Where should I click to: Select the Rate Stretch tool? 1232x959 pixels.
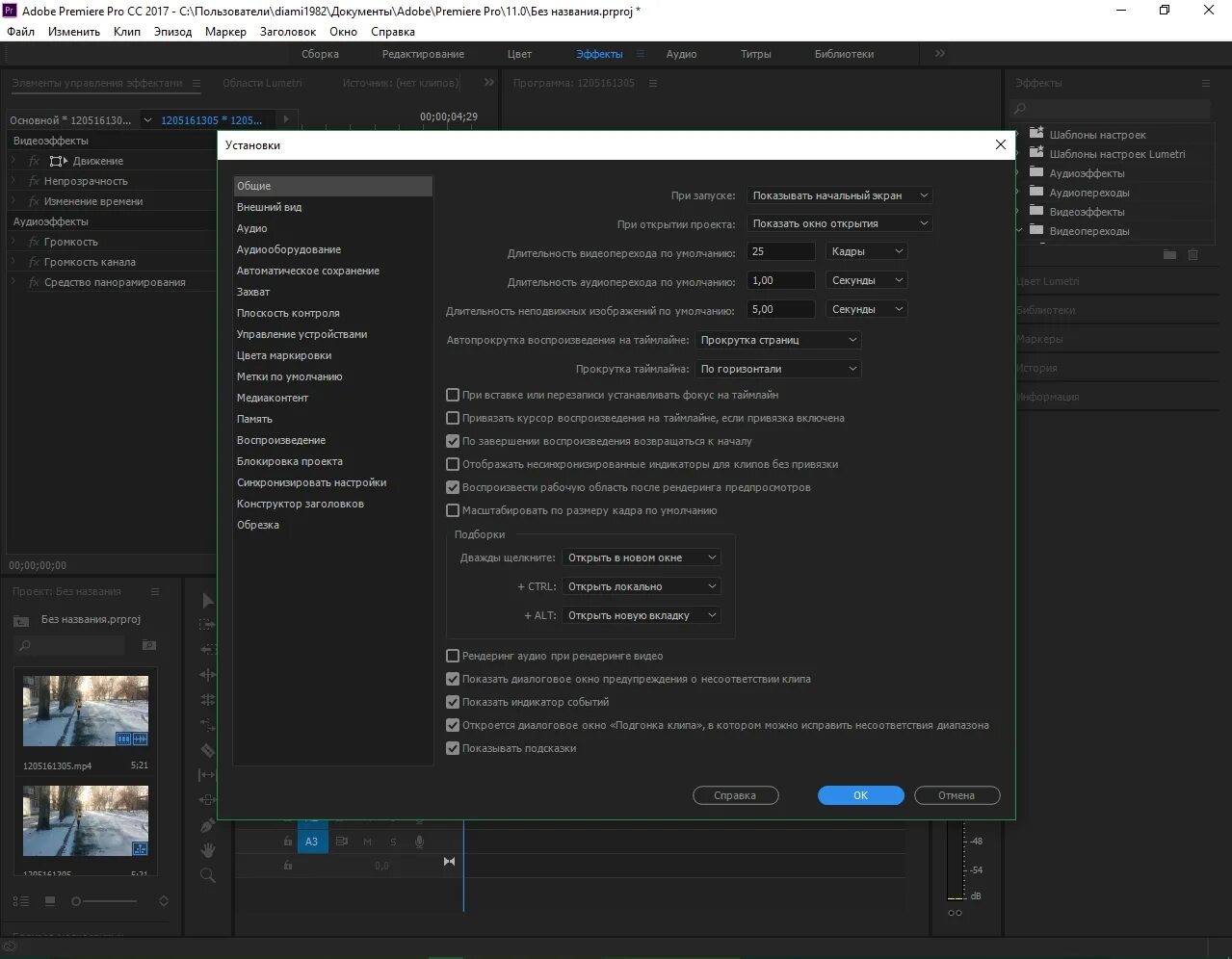(207, 725)
